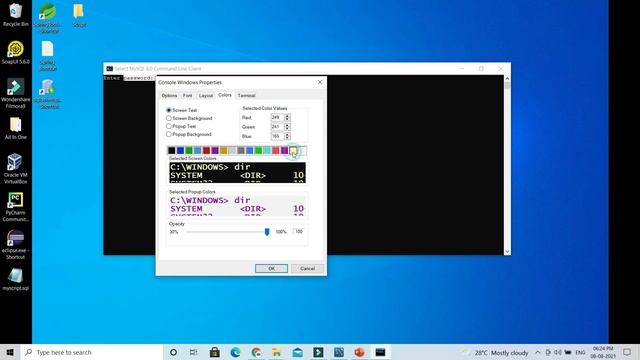Choose the Popup Background radio option
The width and height of the screenshot is (640, 360).
[169, 134]
